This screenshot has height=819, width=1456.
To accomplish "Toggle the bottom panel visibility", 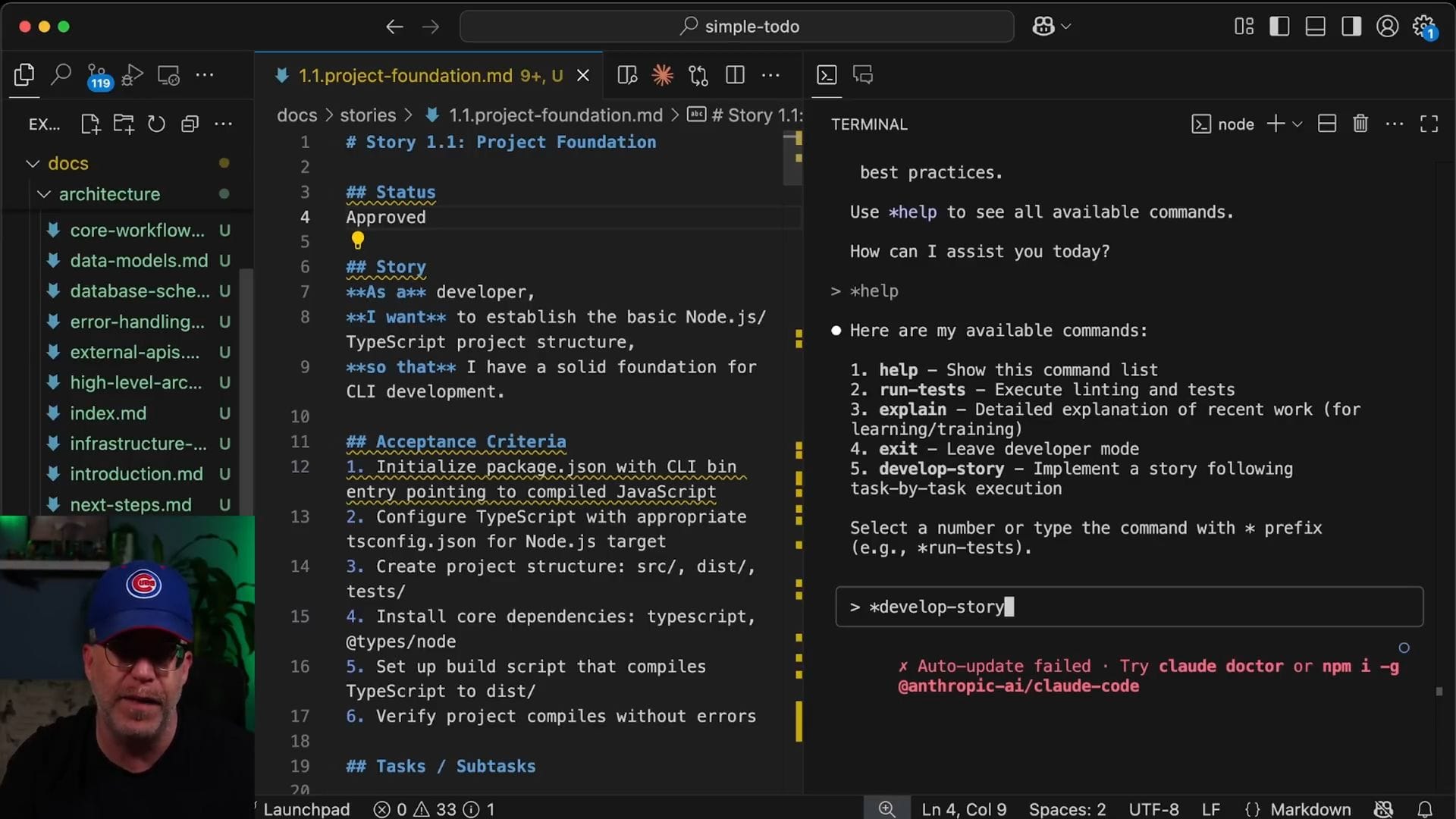I will point(1315,27).
